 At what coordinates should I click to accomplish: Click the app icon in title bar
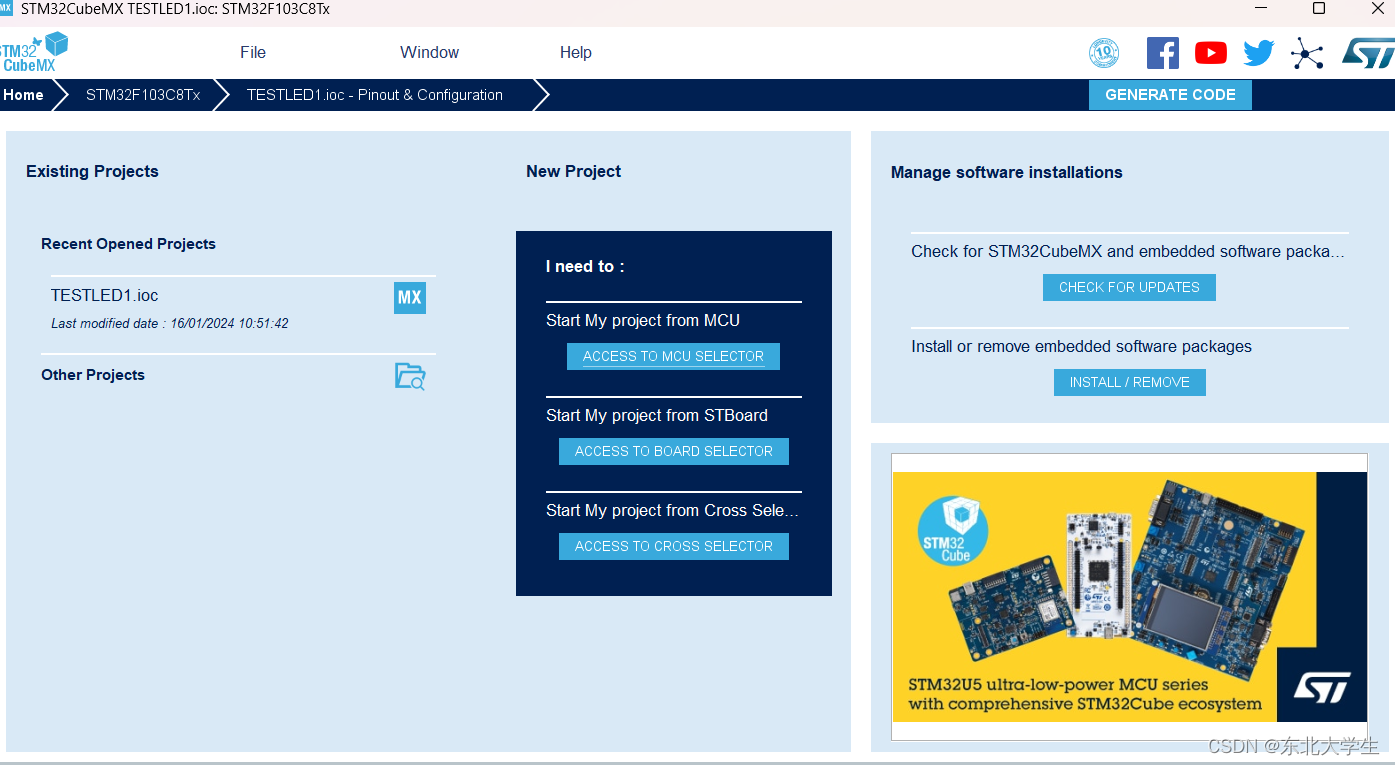(6, 8)
